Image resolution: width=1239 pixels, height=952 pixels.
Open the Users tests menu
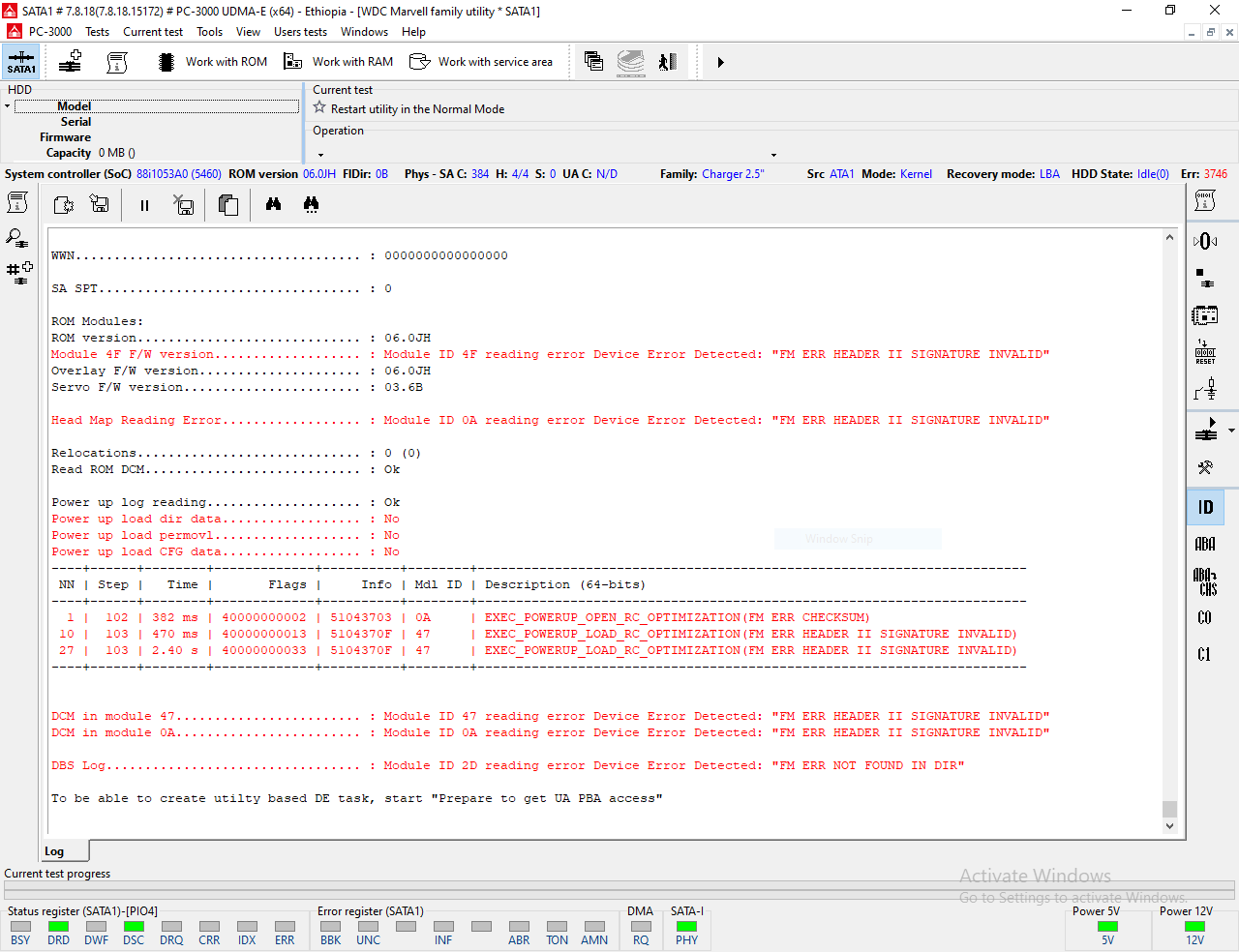click(301, 32)
